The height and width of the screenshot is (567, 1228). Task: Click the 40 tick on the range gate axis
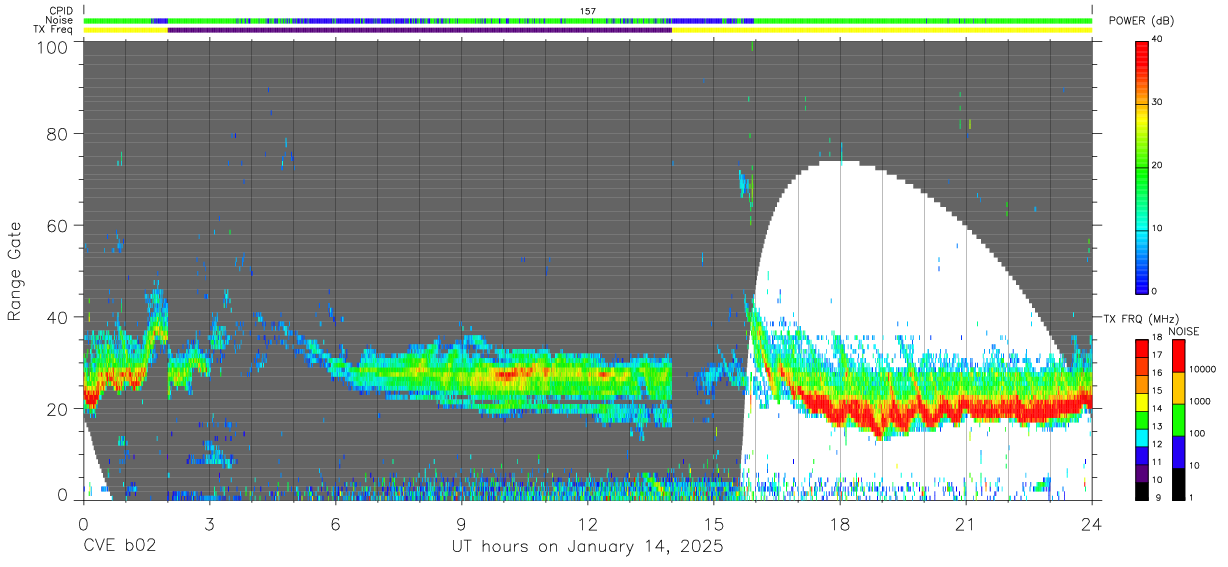[57, 317]
